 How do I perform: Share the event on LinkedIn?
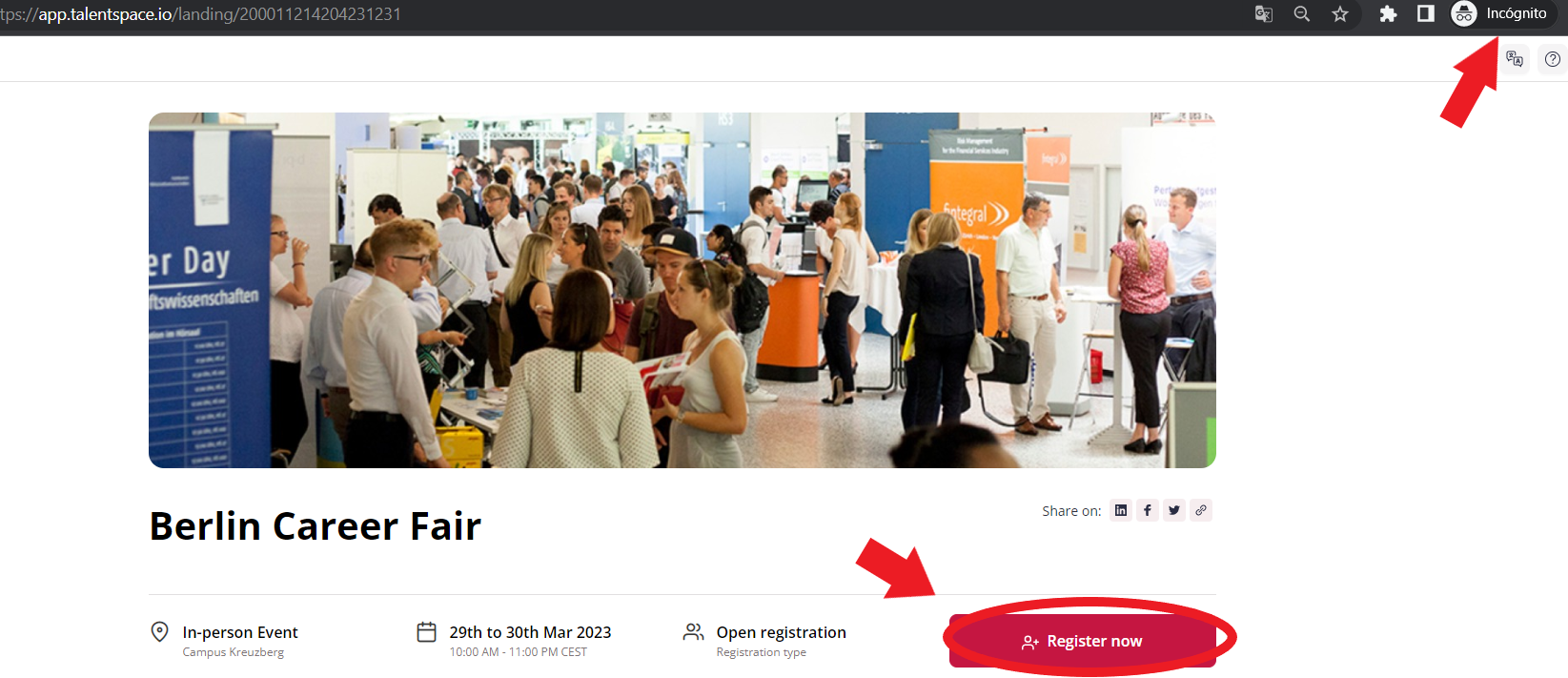(x=1121, y=510)
